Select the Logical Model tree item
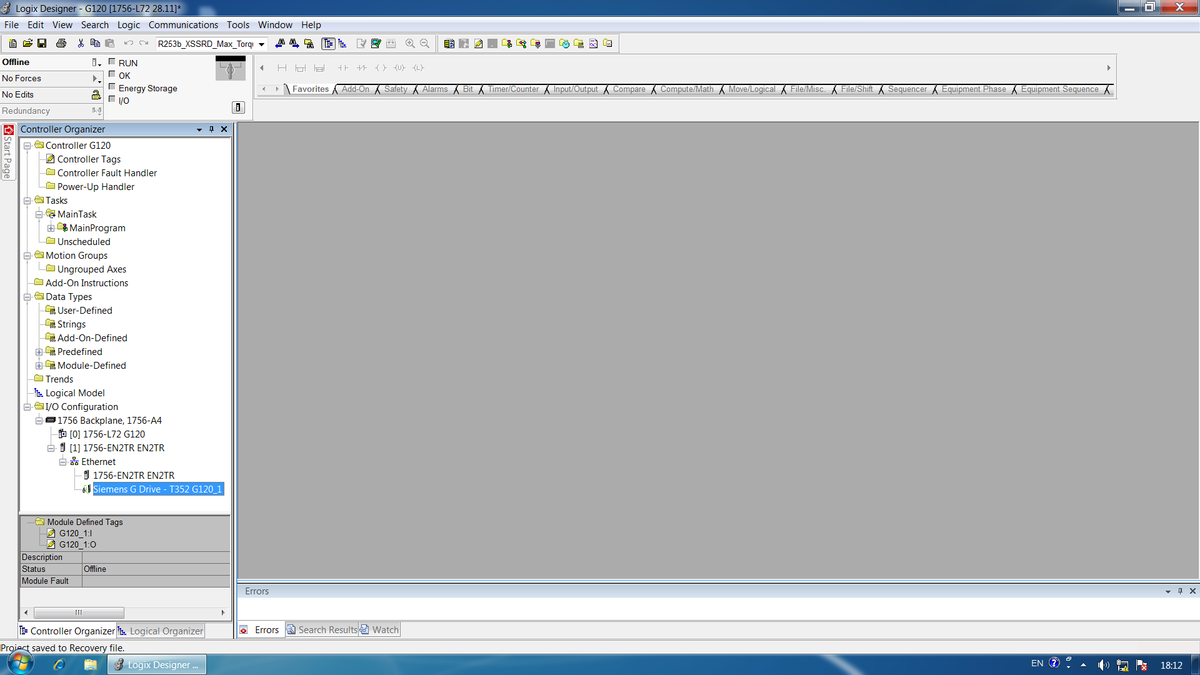Image resolution: width=1200 pixels, height=675 pixels. [x=74, y=393]
